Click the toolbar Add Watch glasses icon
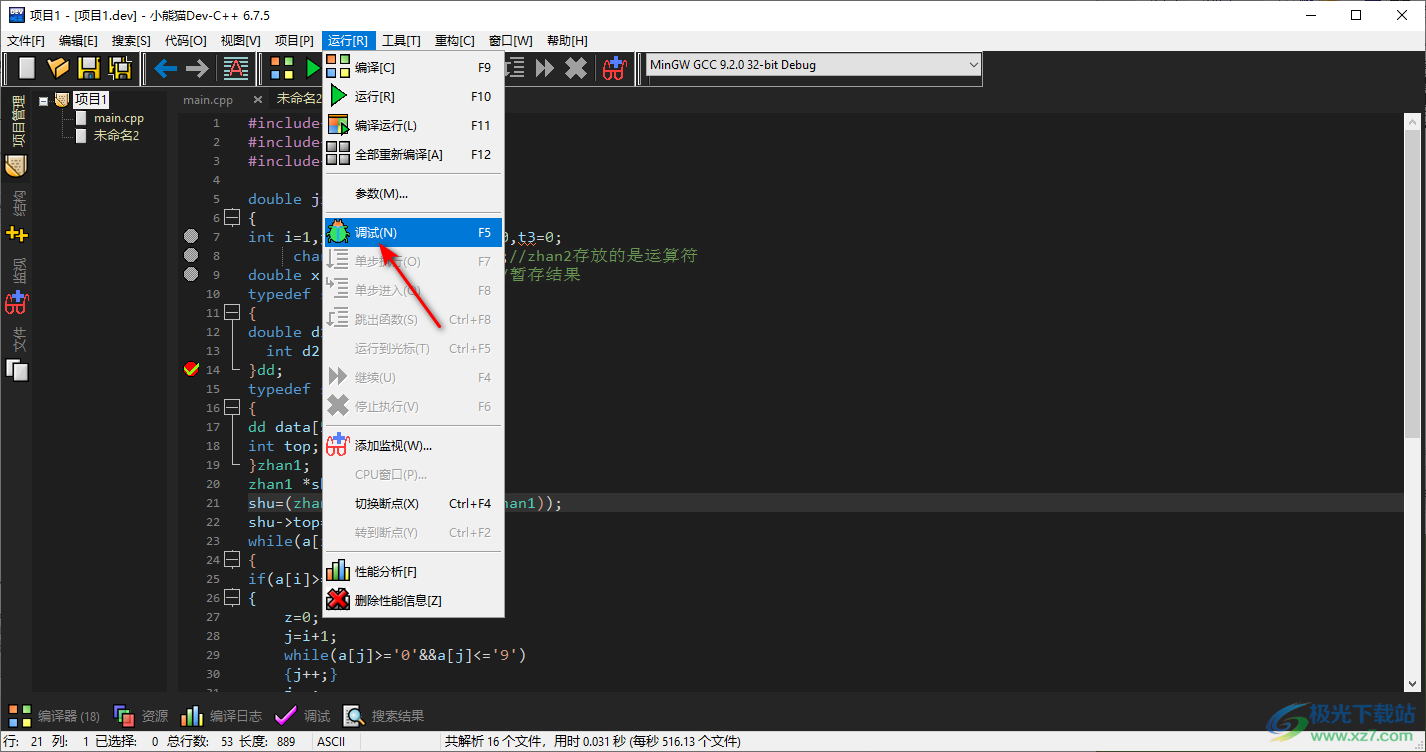Screen dimensions: 1426x752 pos(614,68)
